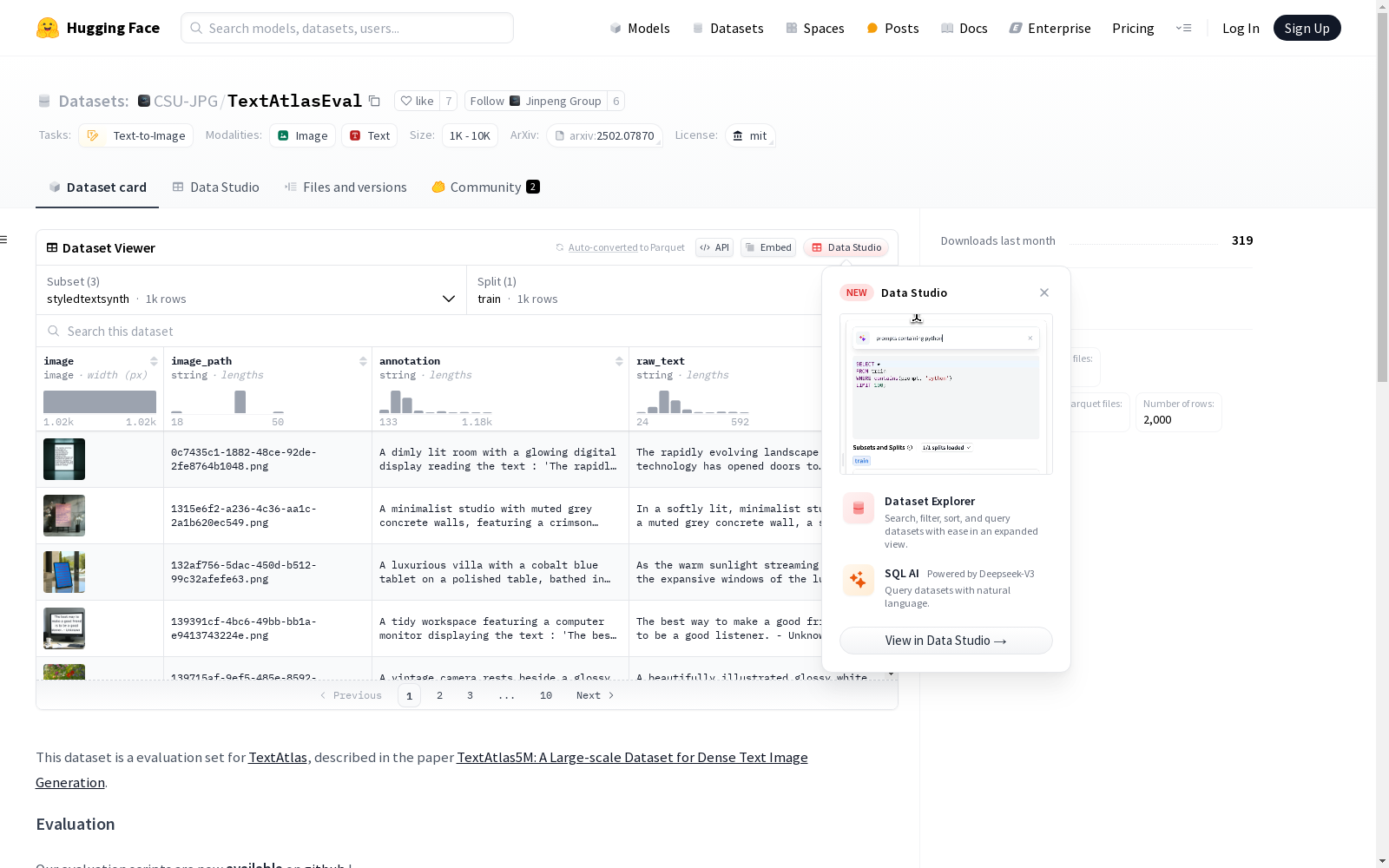Click View in Data Studio button
Image resolution: width=1389 pixels, height=868 pixels.
pyautogui.click(x=946, y=641)
